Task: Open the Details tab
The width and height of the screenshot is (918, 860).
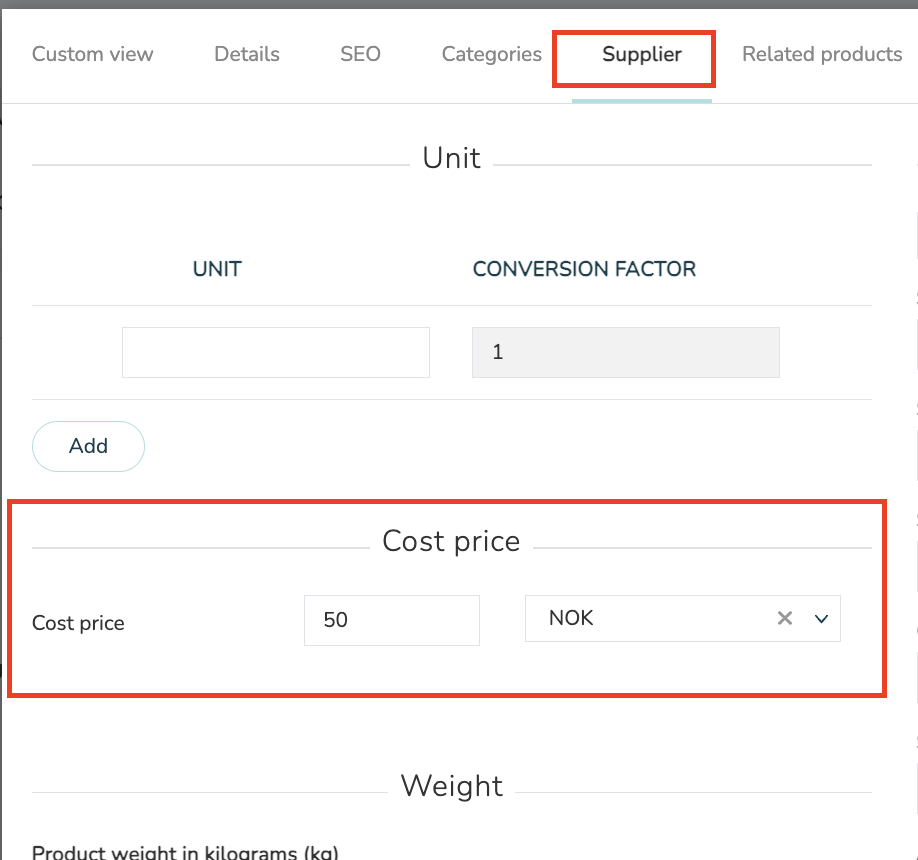Action: point(247,54)
